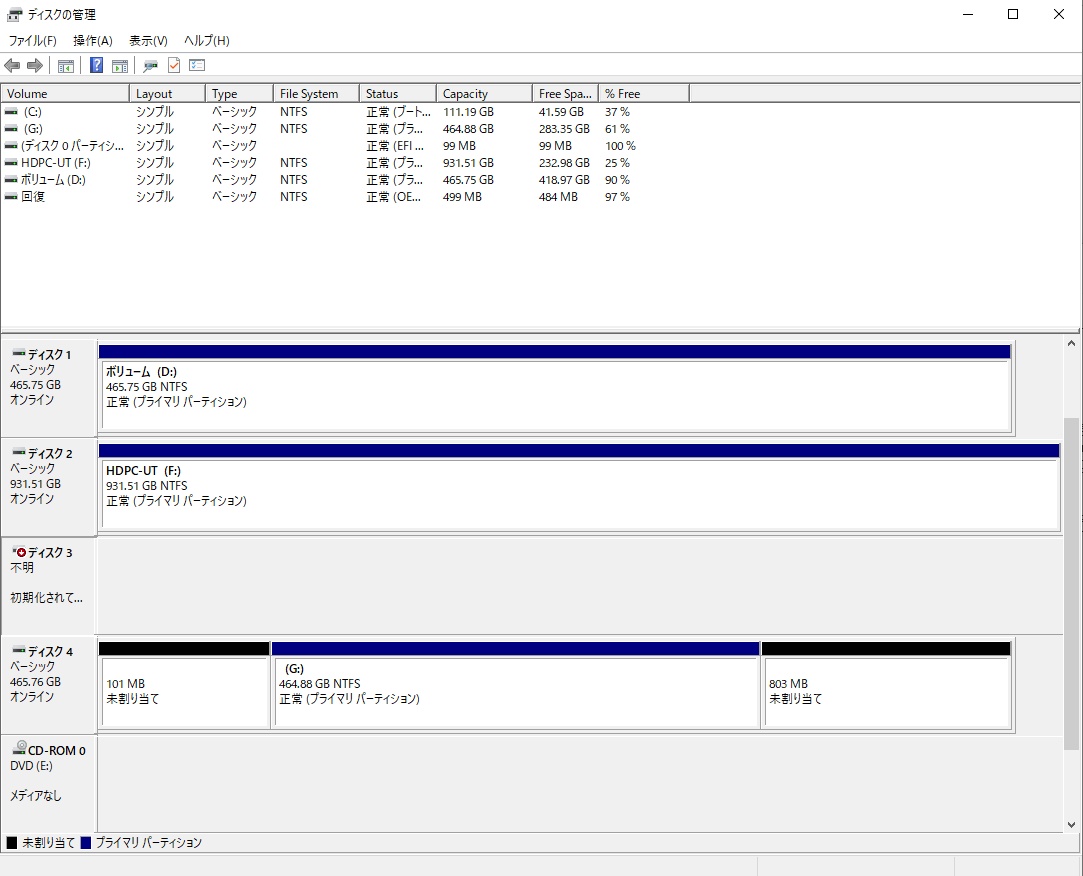Image resolution: width=1083 pixels, height=876 pixels.
Task: Click the show/hide action pane icon
Action: tap(120, 66)
